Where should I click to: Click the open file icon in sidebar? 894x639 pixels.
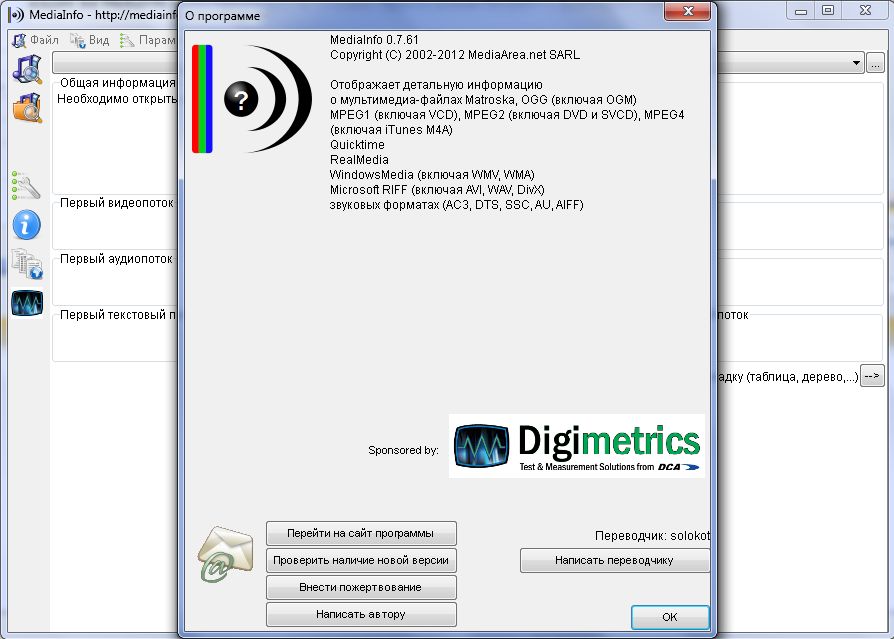pyautogui.click(x=27, y=69)
